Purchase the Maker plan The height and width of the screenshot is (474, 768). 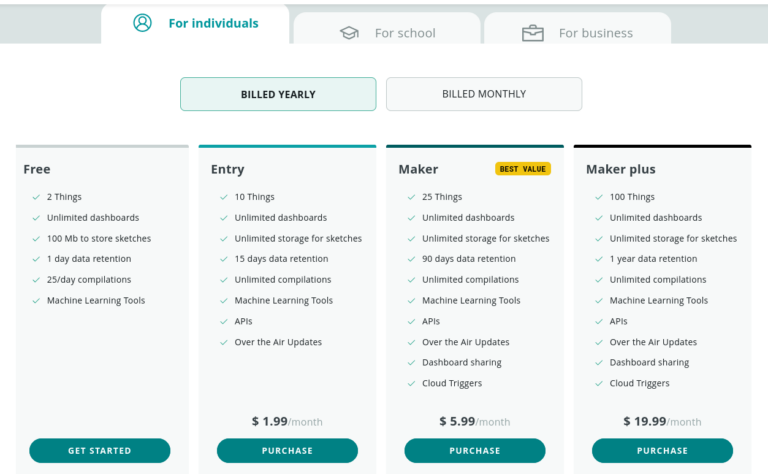475,450
